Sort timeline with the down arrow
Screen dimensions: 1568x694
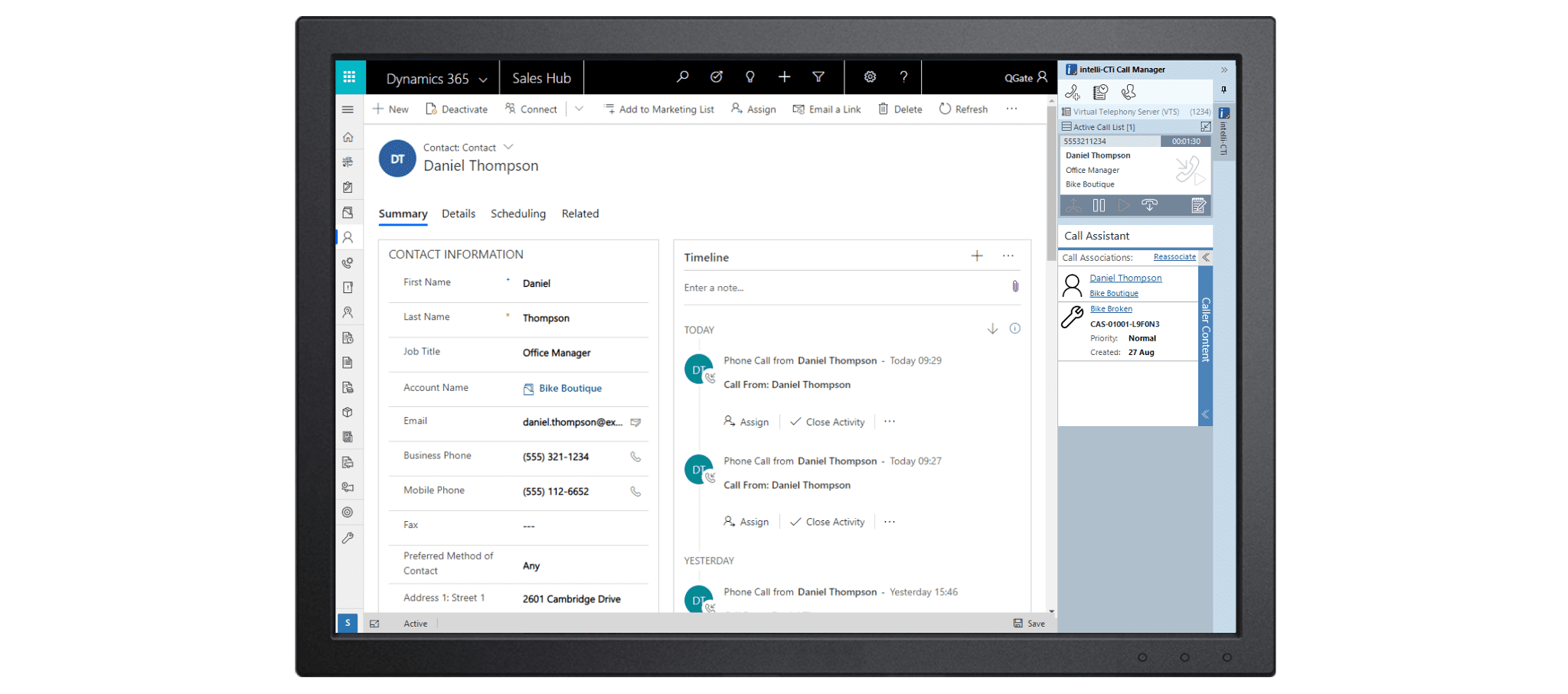(992, 328)
